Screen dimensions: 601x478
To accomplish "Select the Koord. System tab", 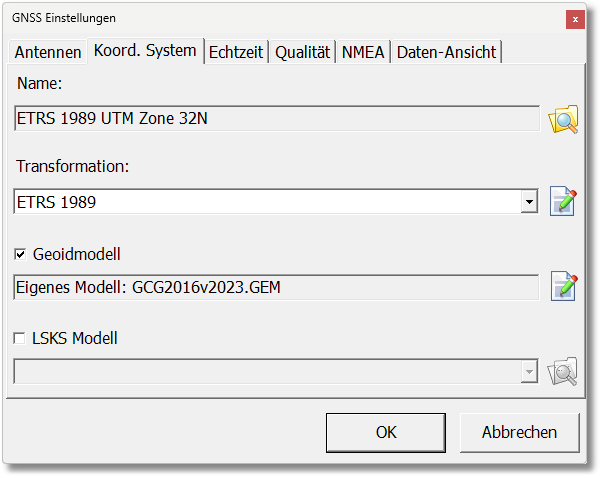I will coord(145,50).
